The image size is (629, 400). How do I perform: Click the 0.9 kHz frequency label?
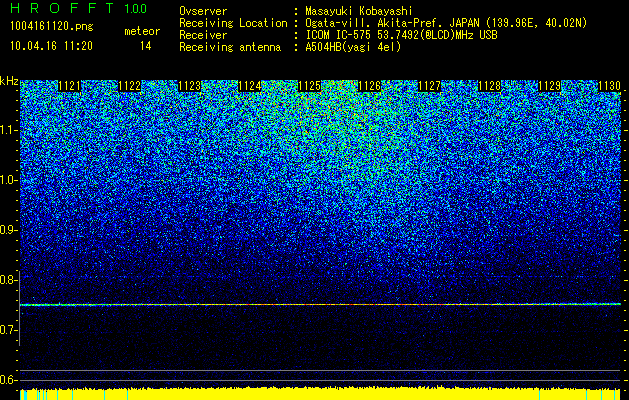click(8, 230)
